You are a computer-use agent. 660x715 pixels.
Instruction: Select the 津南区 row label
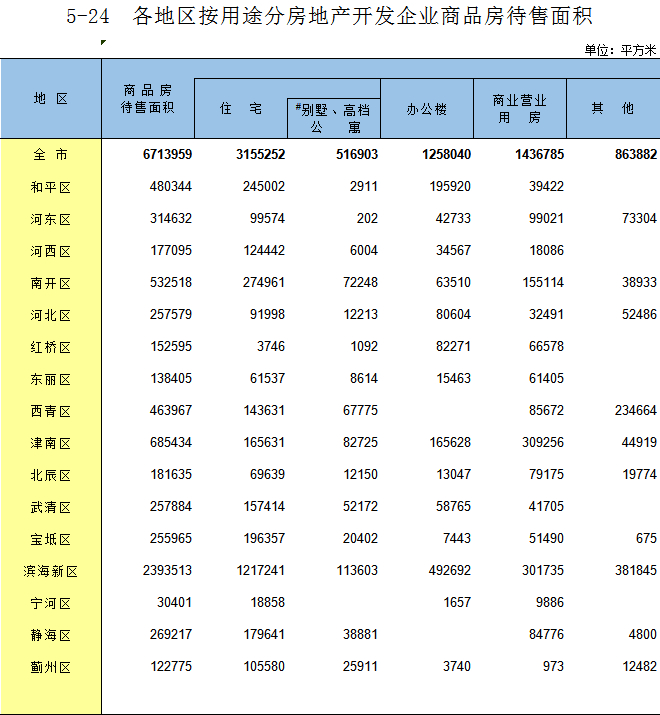click(51, 443)
